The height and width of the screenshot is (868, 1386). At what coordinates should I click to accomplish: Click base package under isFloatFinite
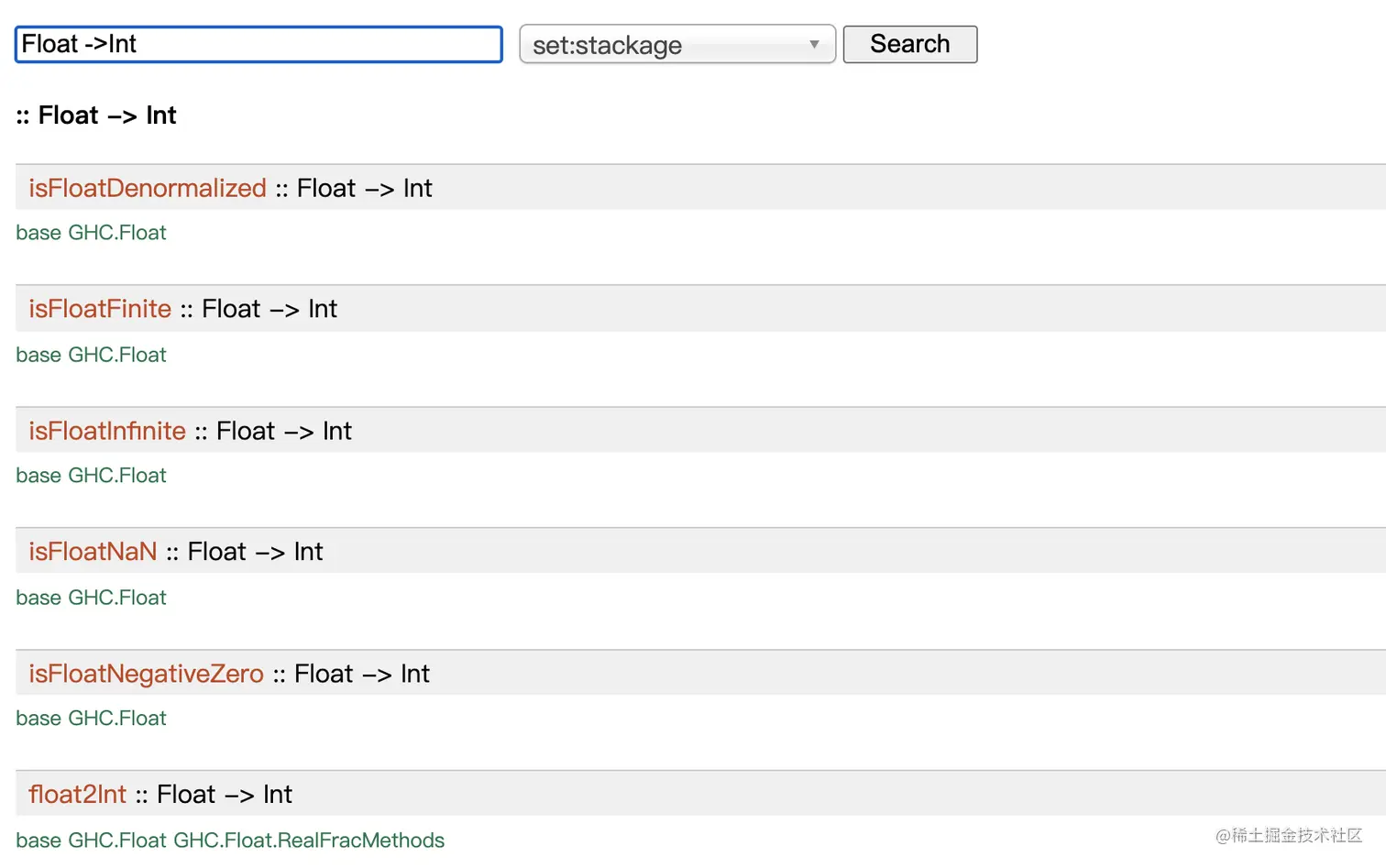pyautogui.click(x=38, y=355)
